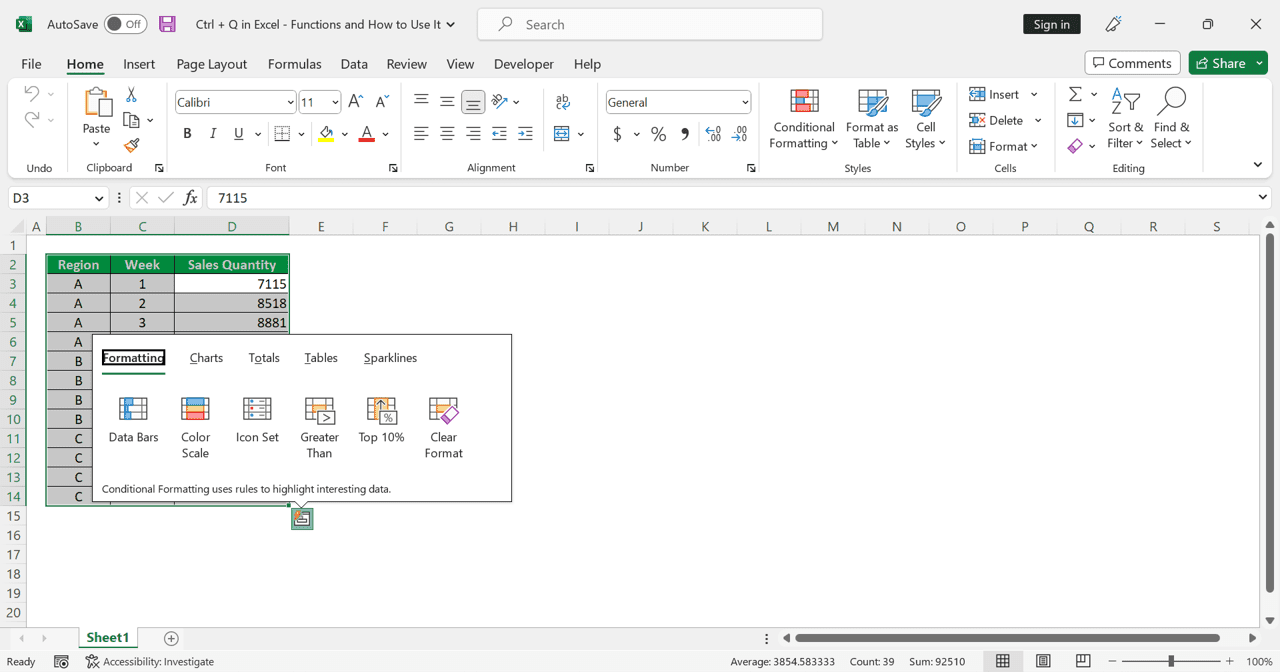Click in the Search box
The width and height of the screenshot is (1280, 672).
click(x=650, y=24)
